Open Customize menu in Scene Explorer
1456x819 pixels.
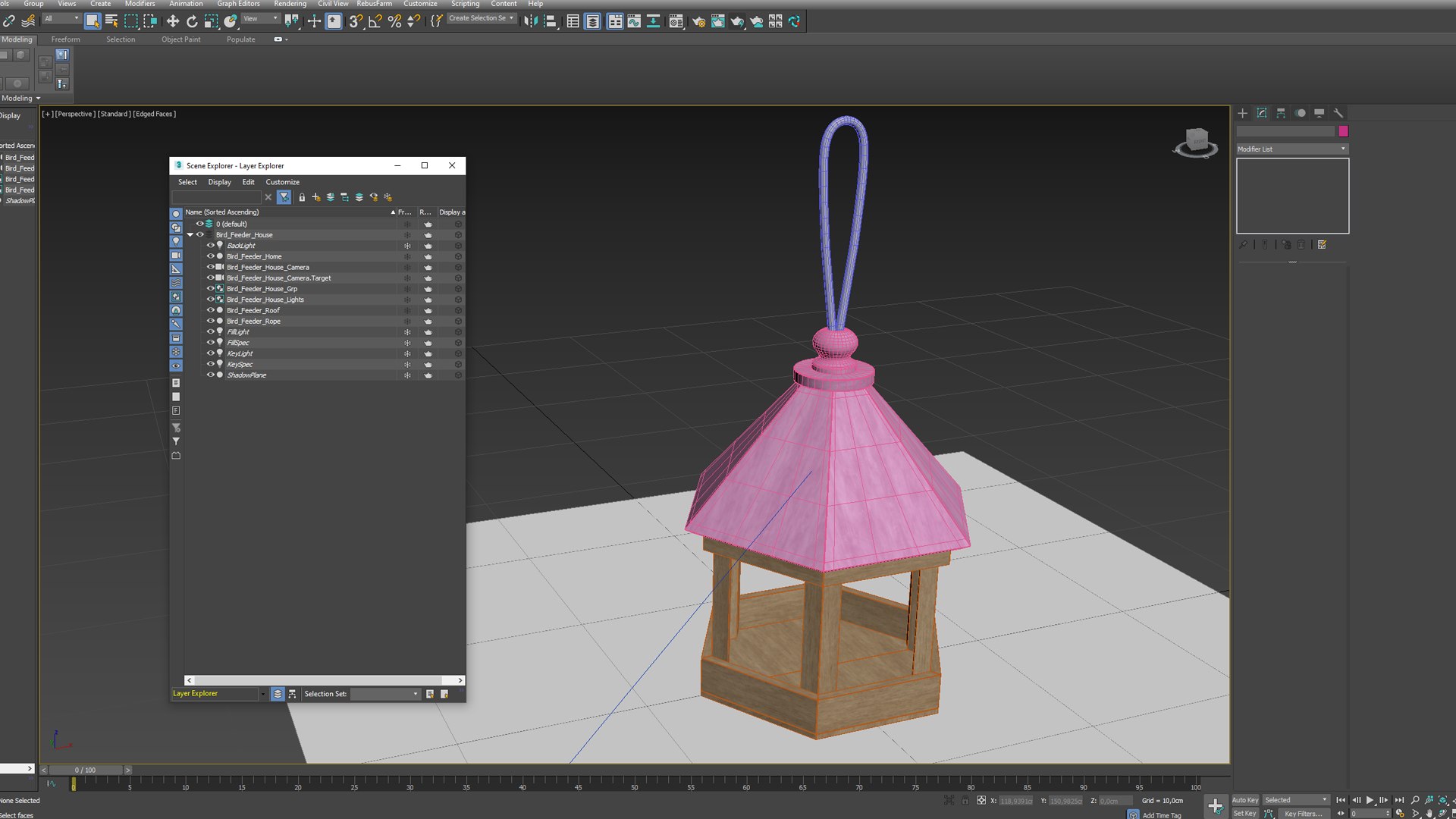pos(282,182)
